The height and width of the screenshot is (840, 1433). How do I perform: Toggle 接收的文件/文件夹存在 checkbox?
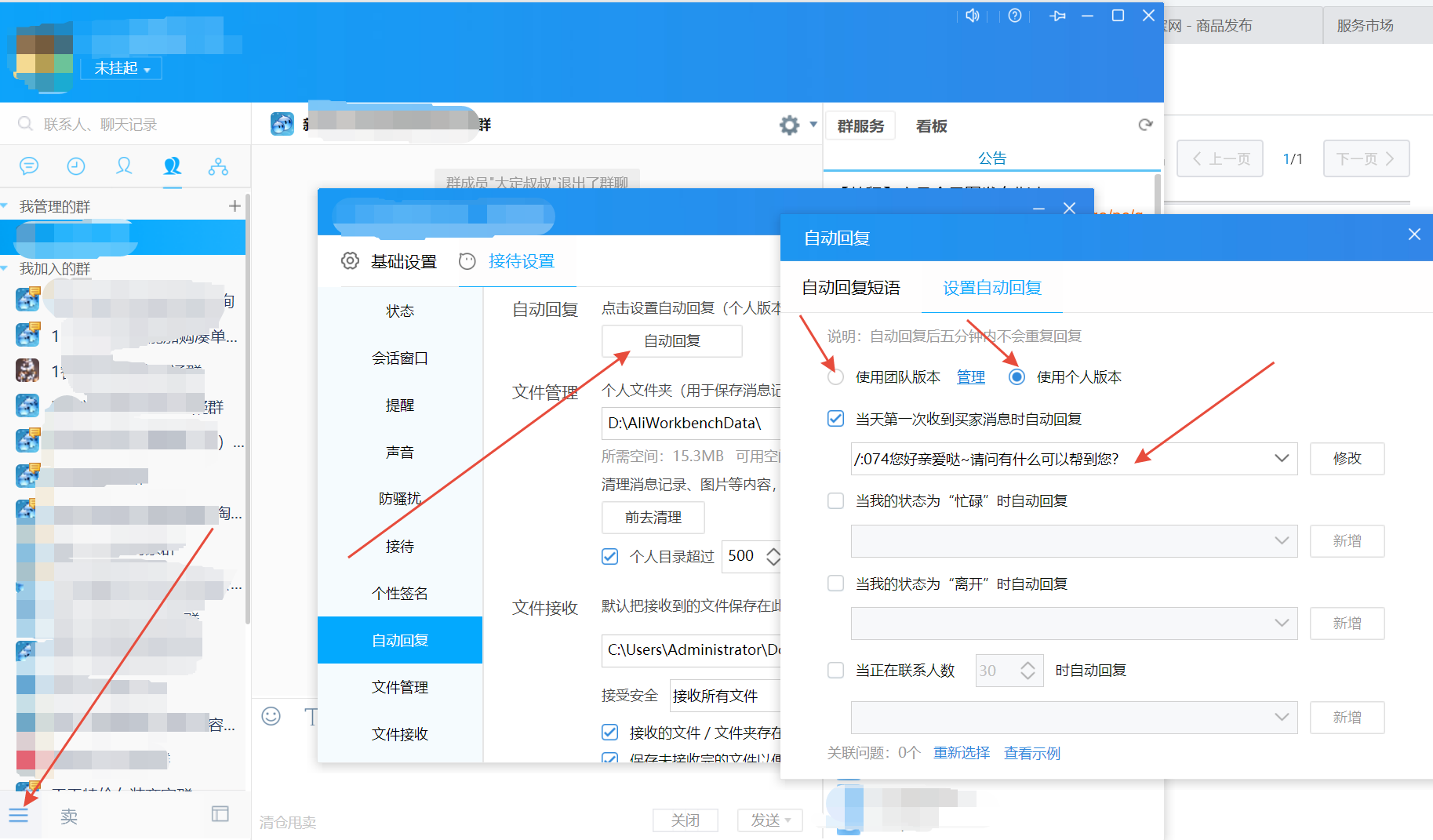point(609,732)
